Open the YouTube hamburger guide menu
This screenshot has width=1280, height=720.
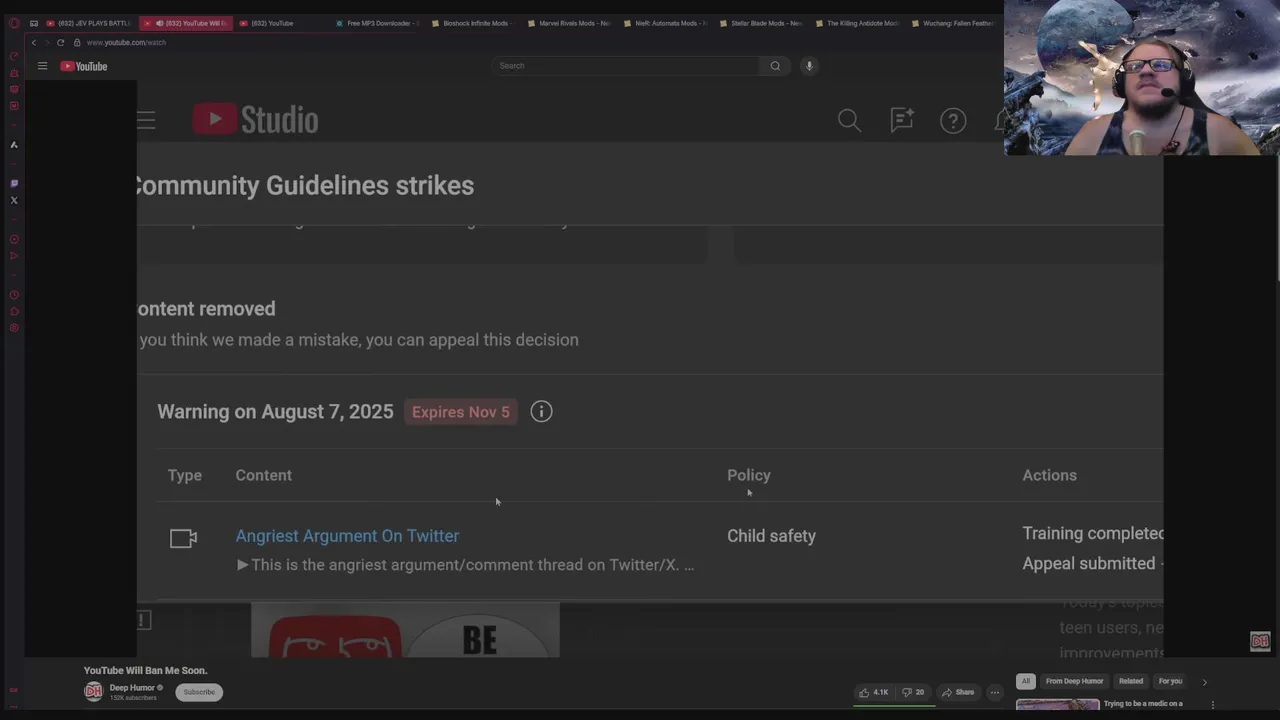tap(42, 66)
